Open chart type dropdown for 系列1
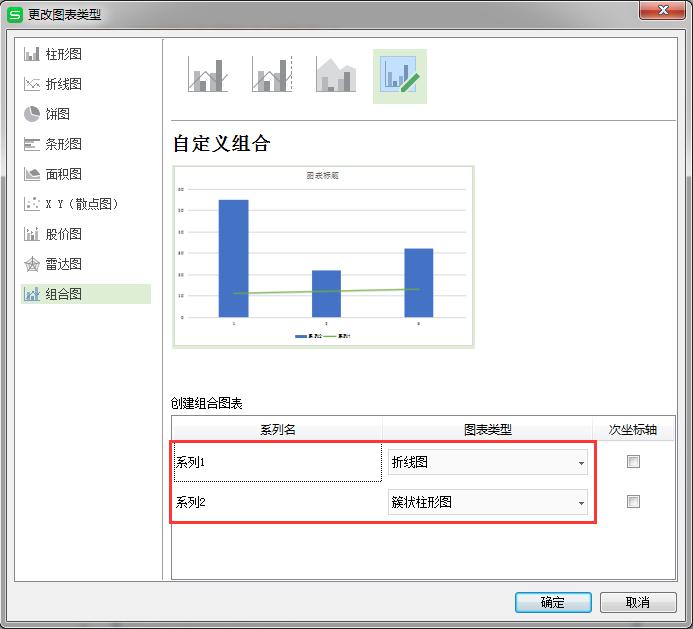693x629 pixels. (488, 462)
